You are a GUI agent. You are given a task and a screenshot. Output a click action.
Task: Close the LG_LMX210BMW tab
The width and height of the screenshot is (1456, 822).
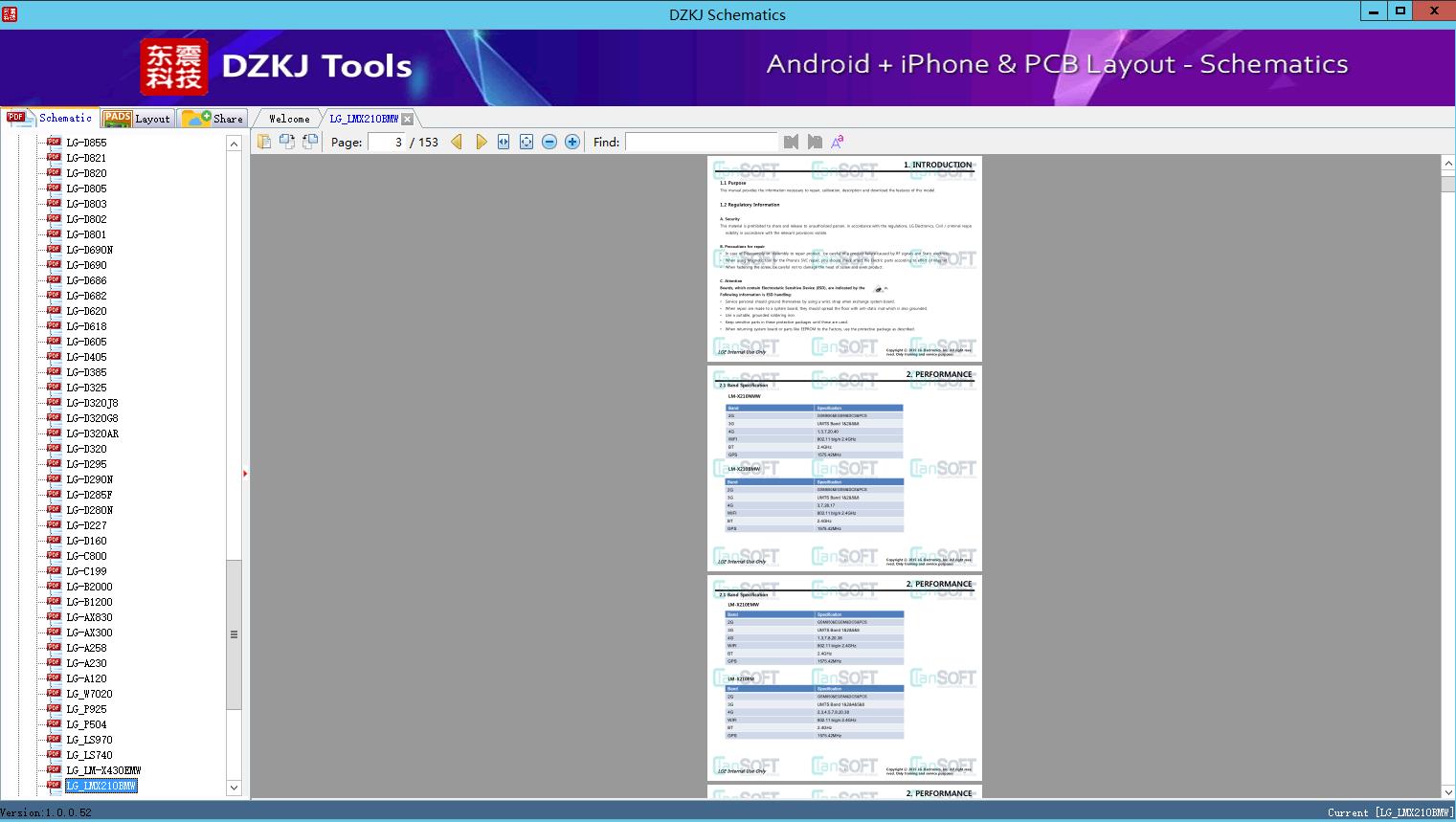tap(408, 119)
